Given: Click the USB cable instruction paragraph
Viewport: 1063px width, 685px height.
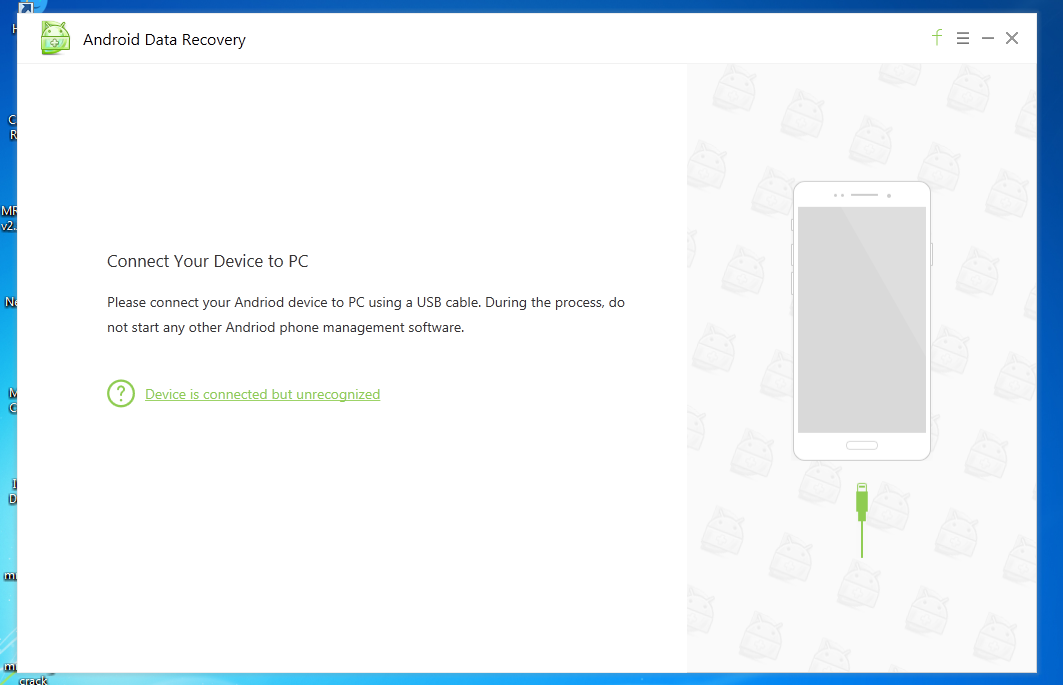Looking at the screenshot, I should coord(365,315).
